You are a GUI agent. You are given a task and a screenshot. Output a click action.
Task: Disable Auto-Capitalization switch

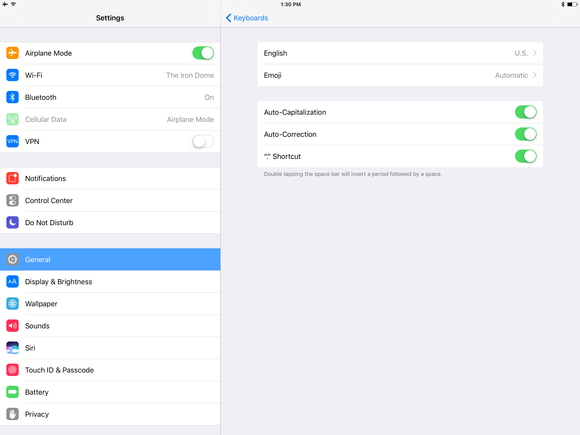click(526, 112)
